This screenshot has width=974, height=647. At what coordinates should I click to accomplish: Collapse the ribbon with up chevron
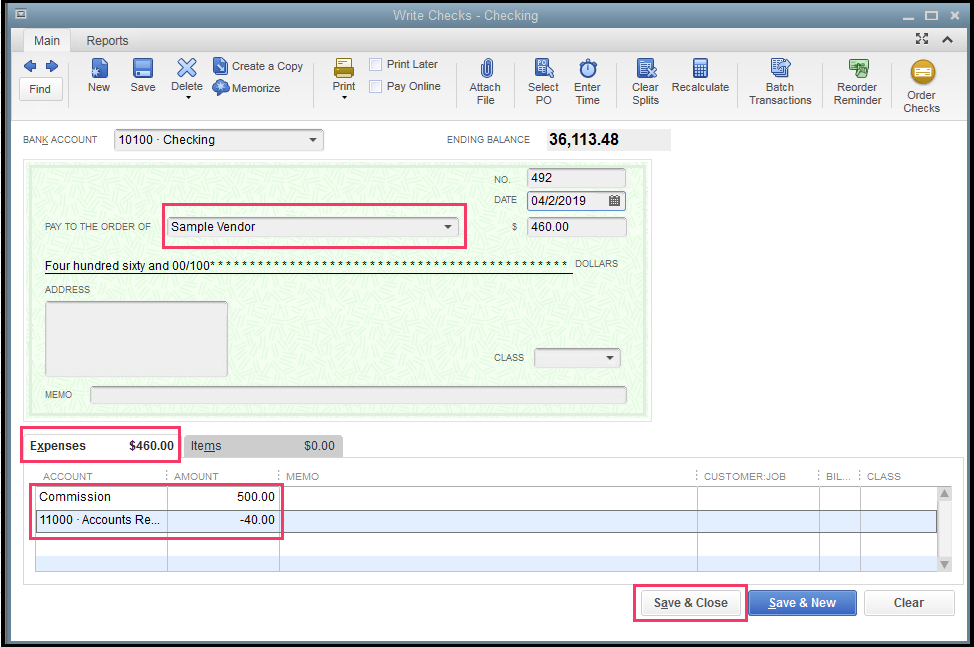tap(947, 40)
